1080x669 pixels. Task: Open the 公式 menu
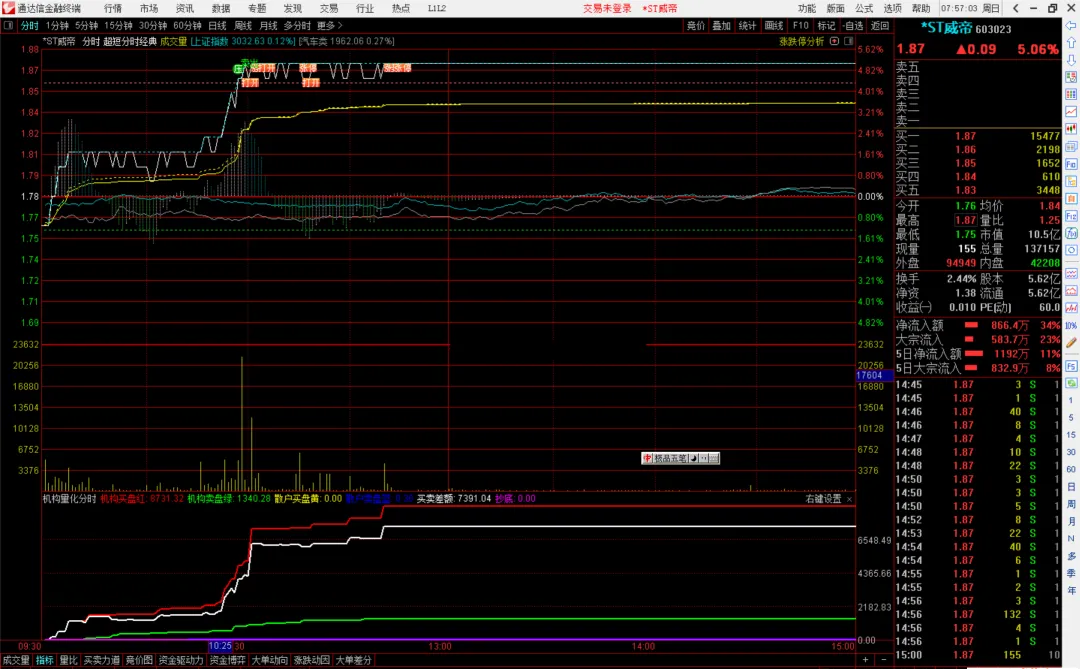click(x=864, y=8)
